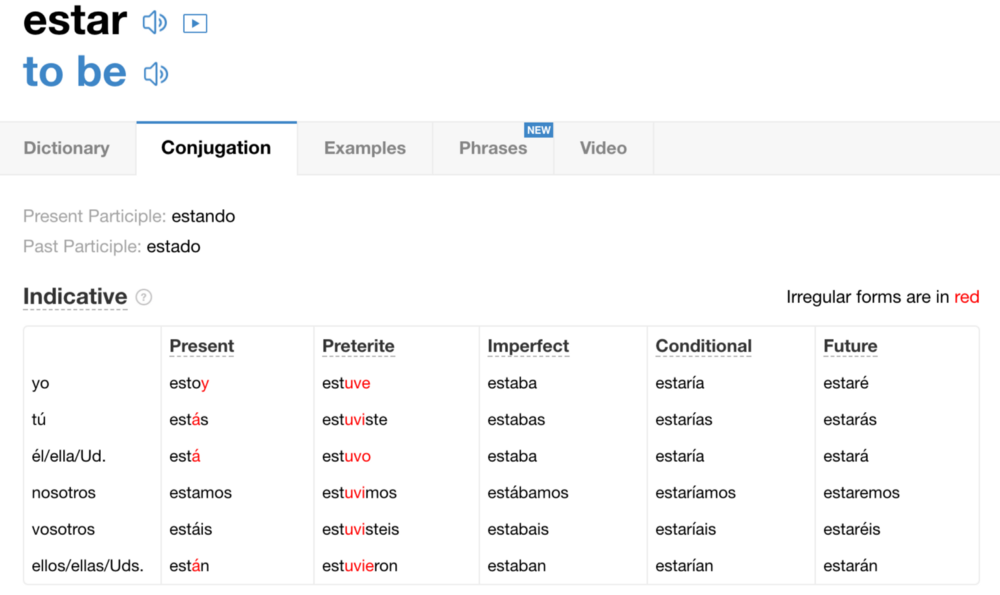Play audio pronunciation of estar

point(155,23)
